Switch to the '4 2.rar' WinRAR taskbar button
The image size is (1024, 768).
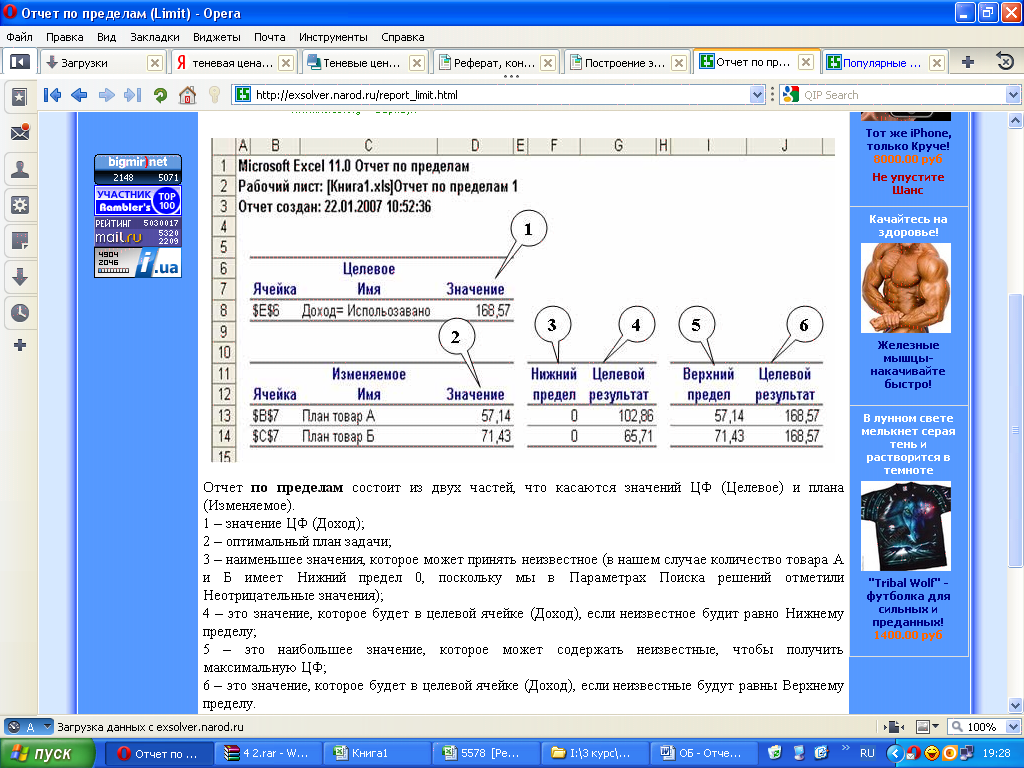269,754
